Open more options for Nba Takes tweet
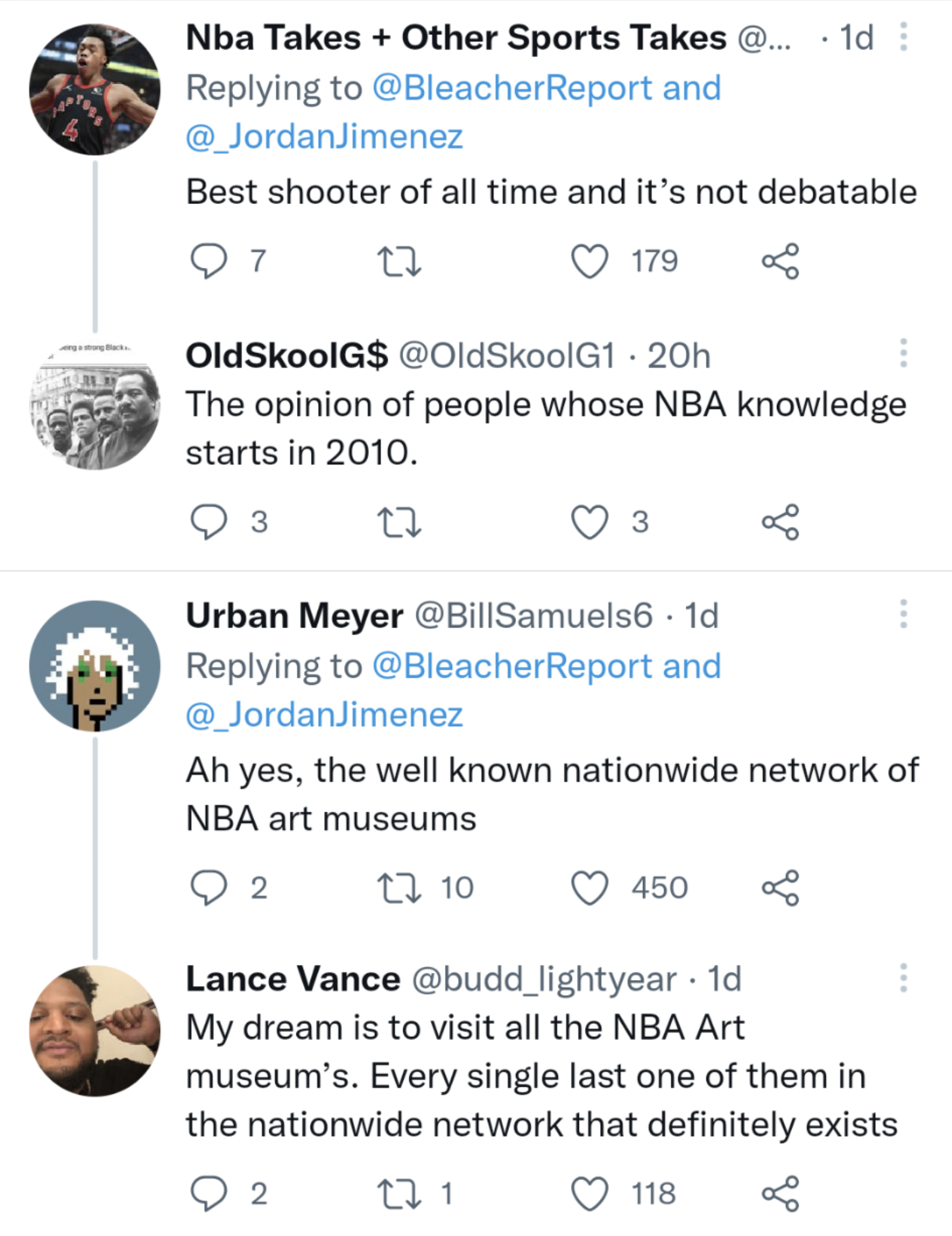The image size is (952, 1236). 903,37
